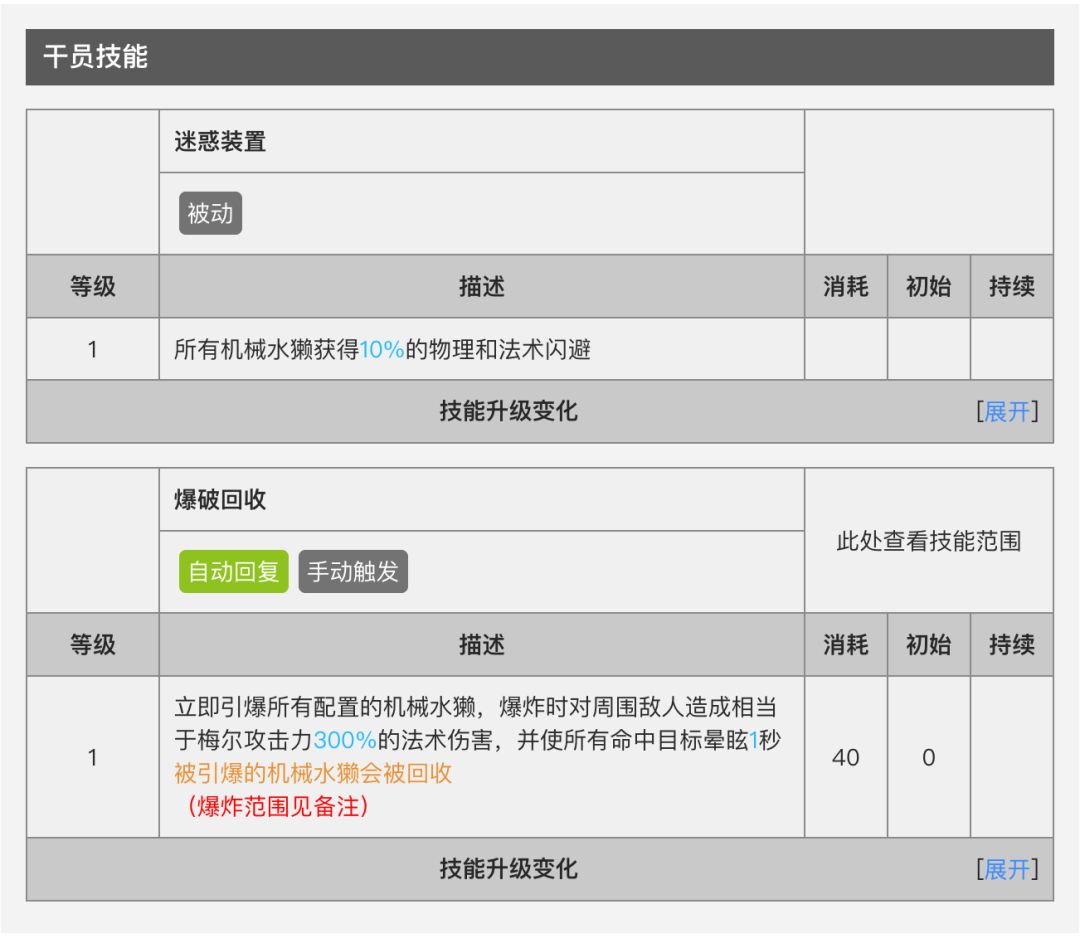Viewport: 1080px width, 948px height.
Task: Click 消耗 header in 爆破回收 table
Action: click(846, 644)
